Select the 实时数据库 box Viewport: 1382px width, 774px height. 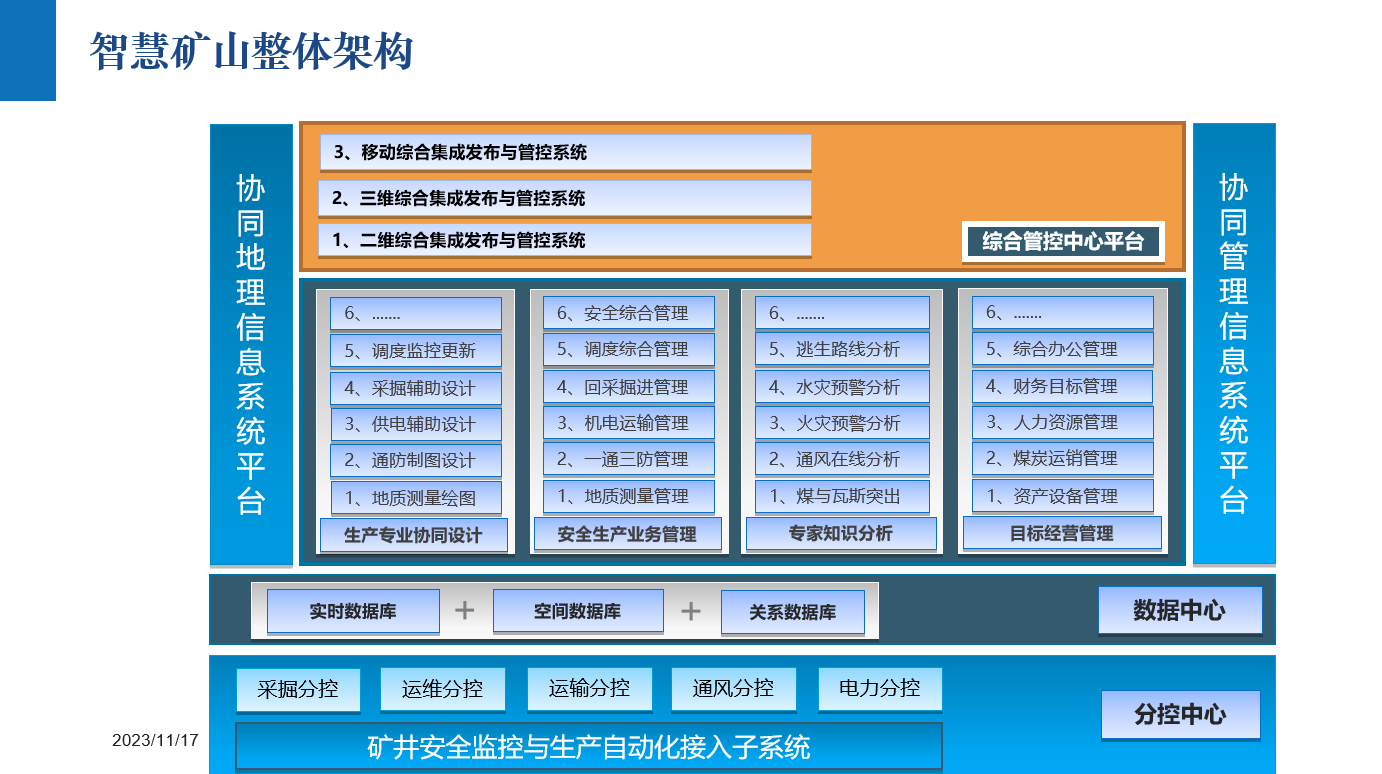[353, 611]
